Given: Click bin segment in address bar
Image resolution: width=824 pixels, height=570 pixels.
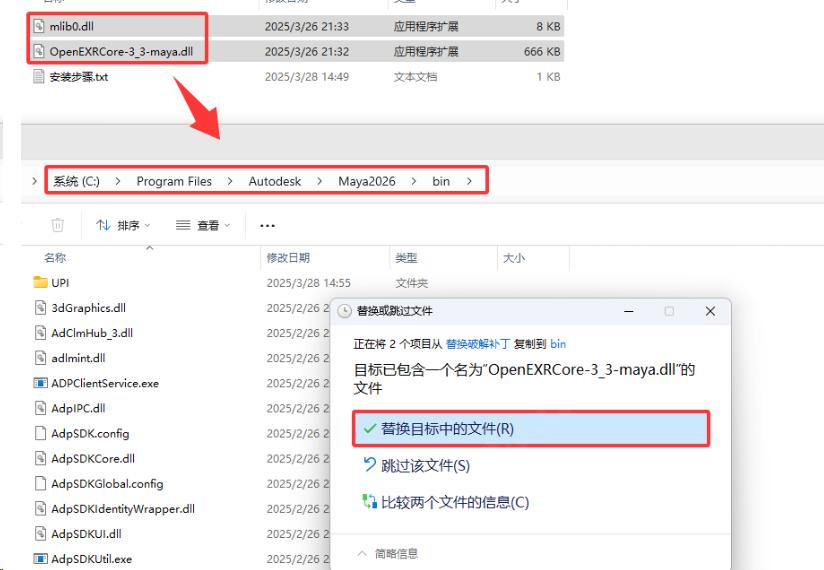Looking at the screenshot, I should 441,181.
